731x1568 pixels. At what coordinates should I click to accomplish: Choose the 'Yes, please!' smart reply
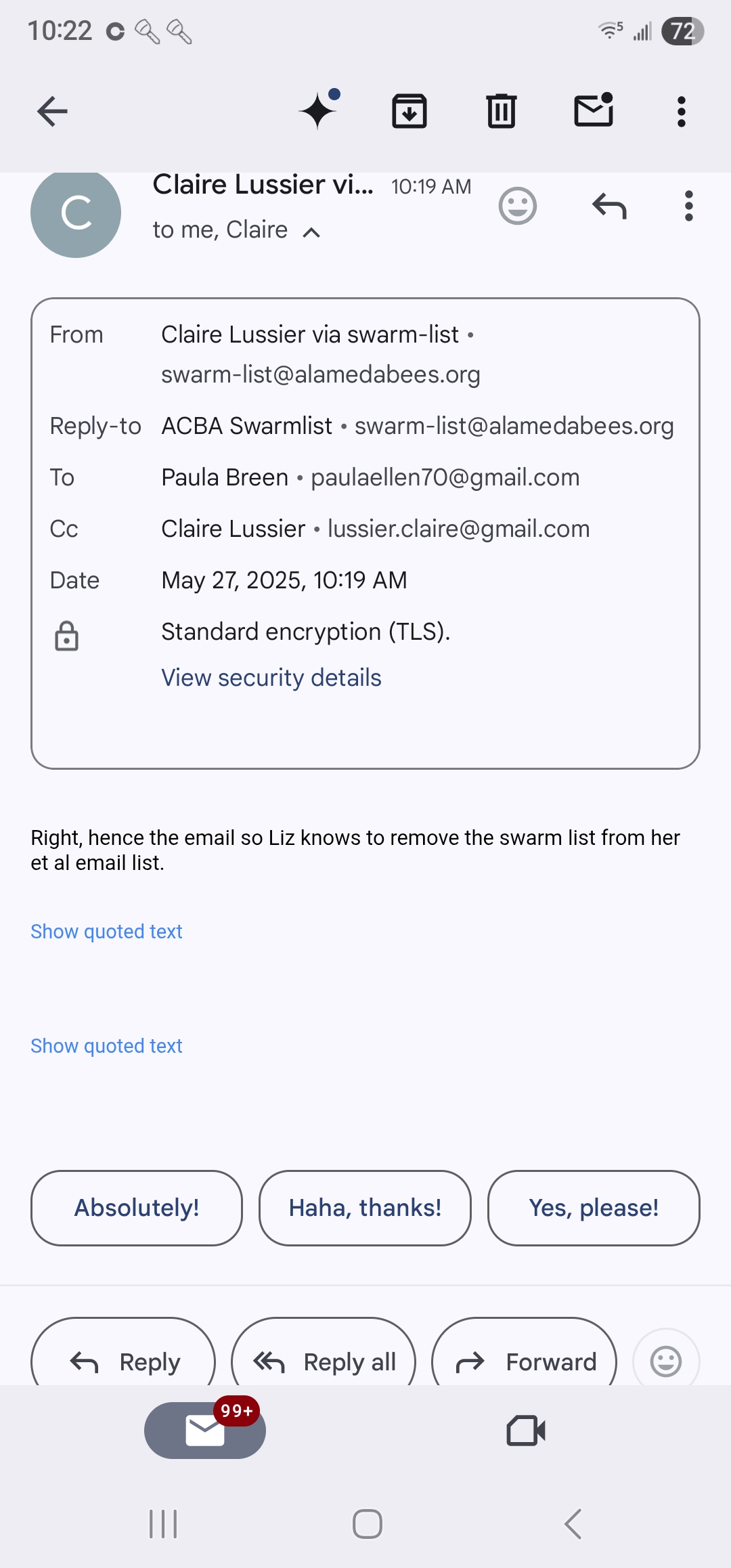594,1208
